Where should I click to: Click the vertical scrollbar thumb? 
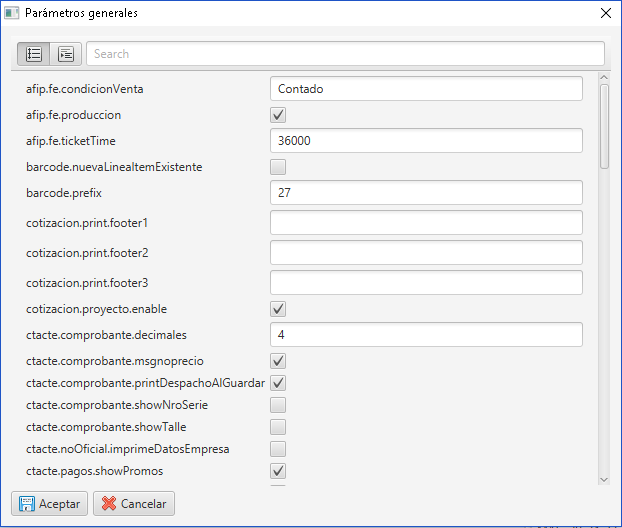coord(604,127)
